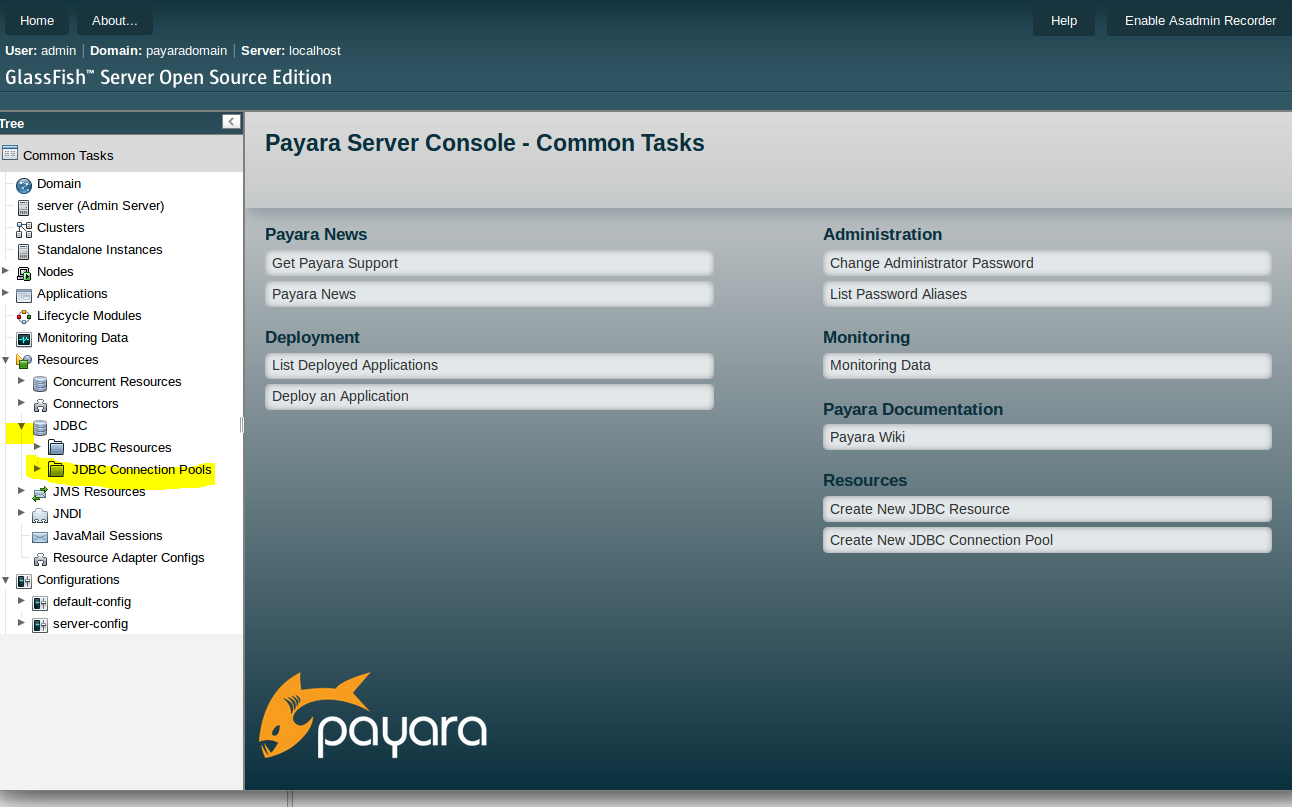Click Get Payara Support
Screen dimensions: 1292x807
489,263
